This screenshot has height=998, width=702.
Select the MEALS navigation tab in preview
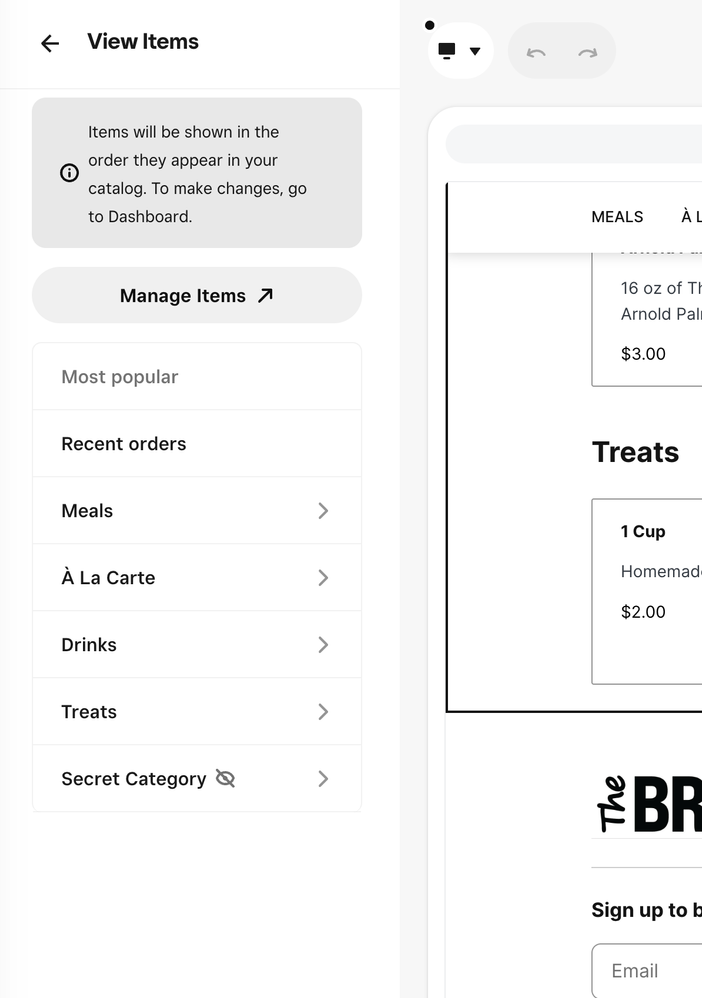click(x=617, y=217)
